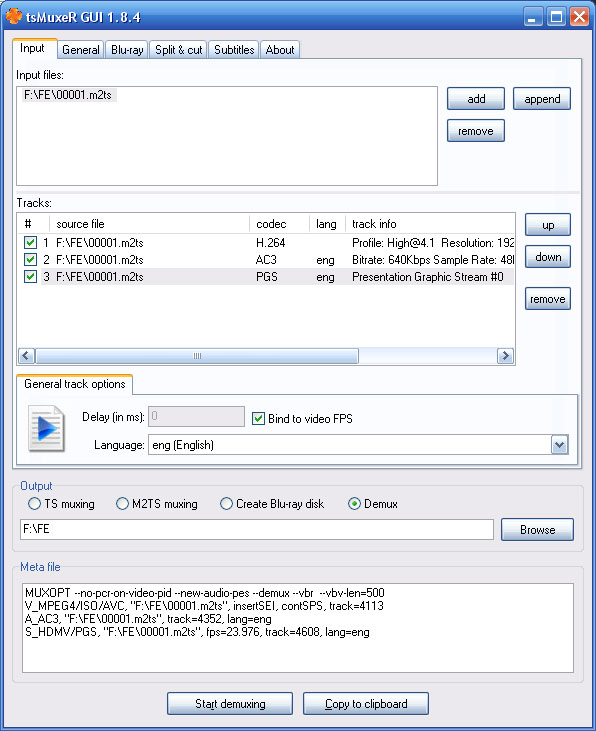This screenshot has height=731, width=596.
Task: Click the lang column header
Action: click(327, 224)
